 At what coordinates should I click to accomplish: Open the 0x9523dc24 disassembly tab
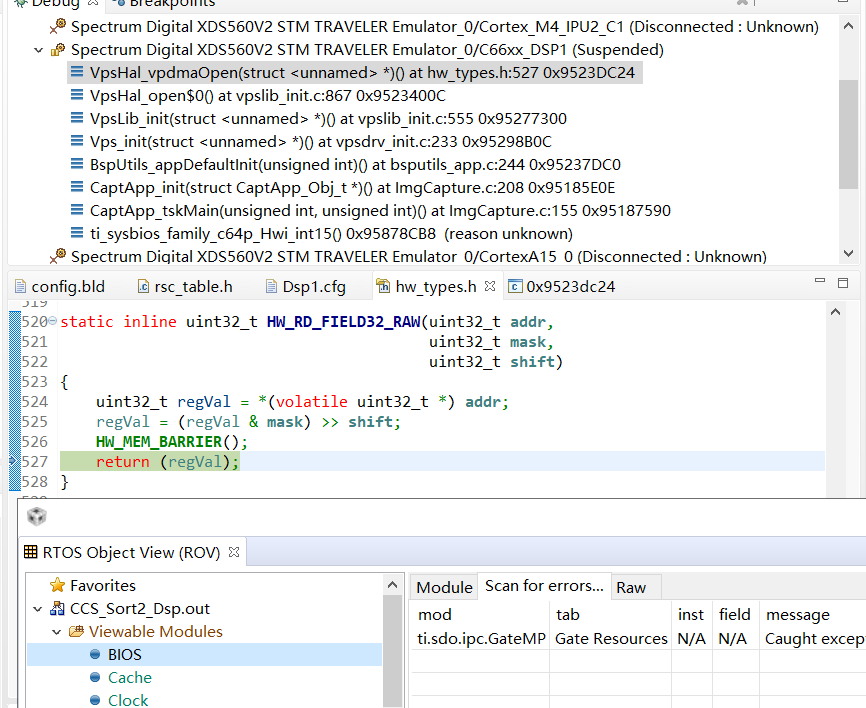[x=562, y=287]
